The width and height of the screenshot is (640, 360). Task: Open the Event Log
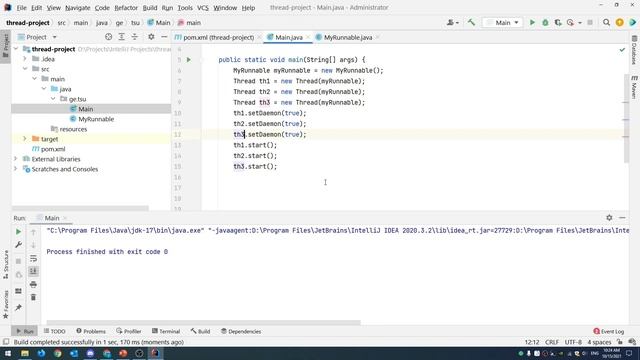pyautogui.click(x=609, y=331)
